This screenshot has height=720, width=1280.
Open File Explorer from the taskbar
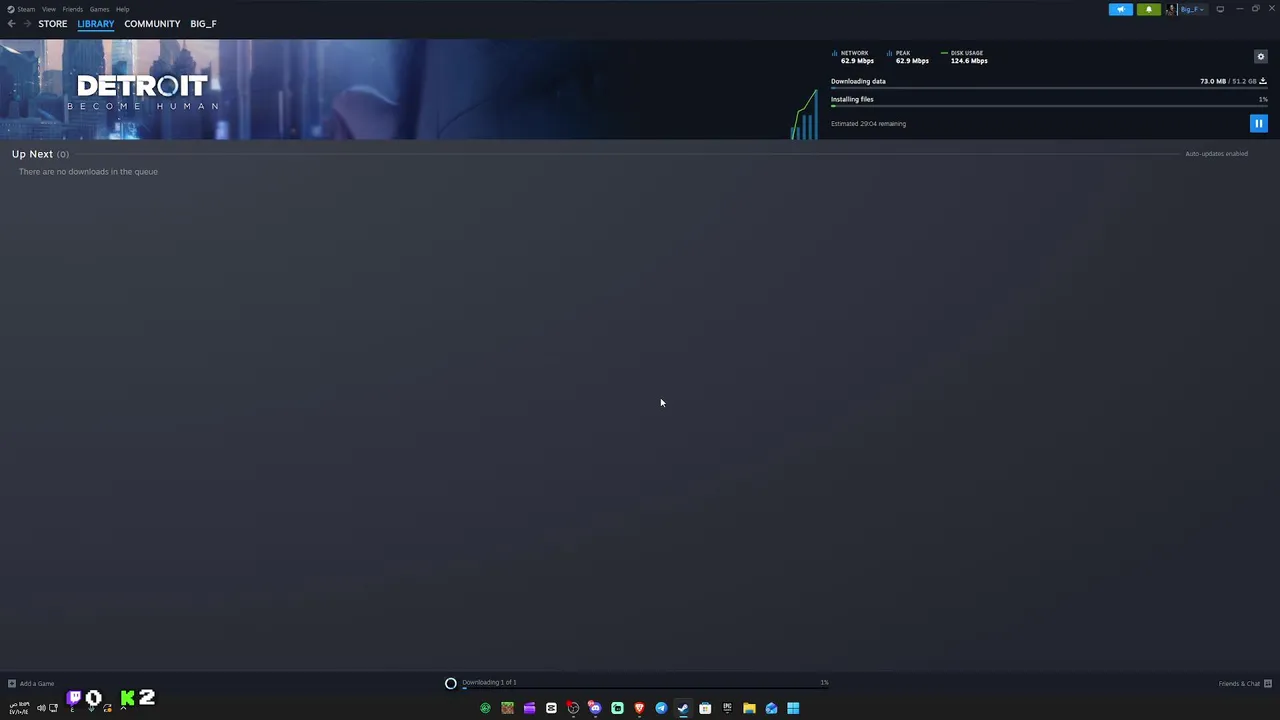749,708
